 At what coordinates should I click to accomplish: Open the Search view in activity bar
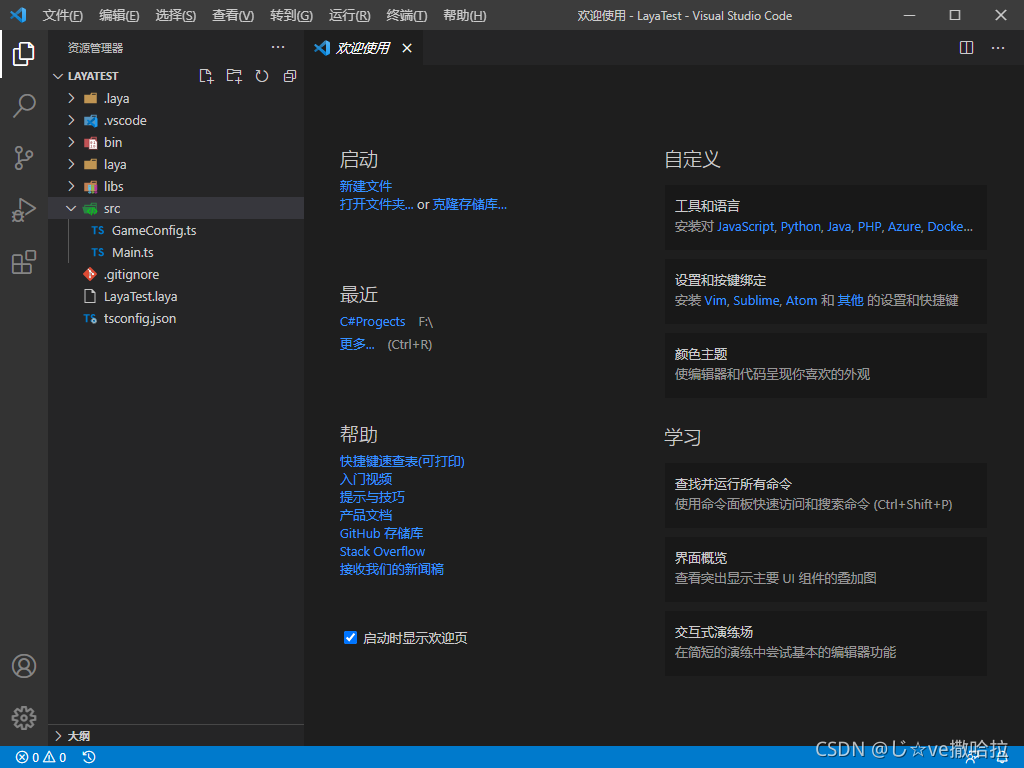[24, 106]
